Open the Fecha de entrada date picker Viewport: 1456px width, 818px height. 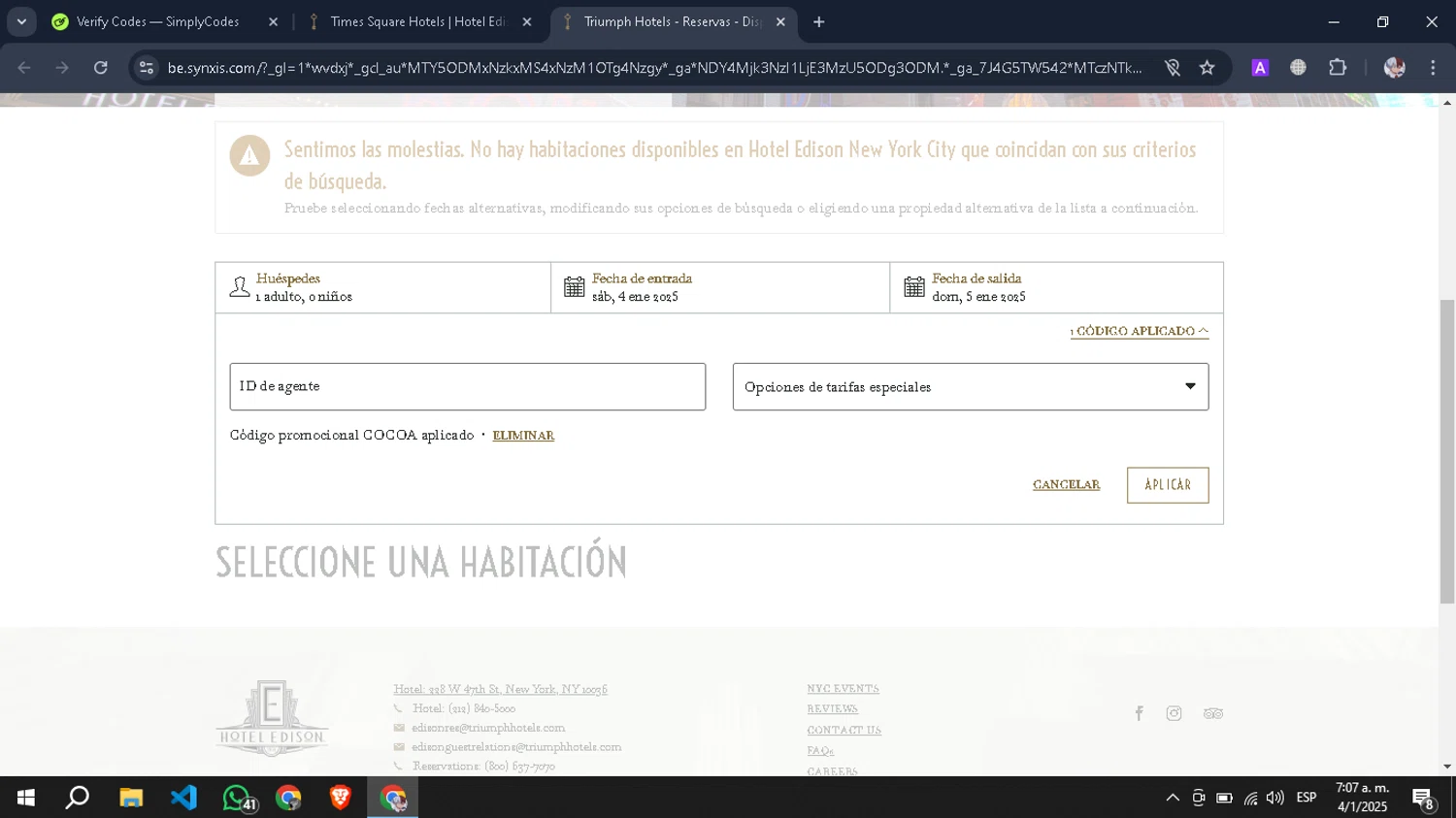click(x=720, y=287)
